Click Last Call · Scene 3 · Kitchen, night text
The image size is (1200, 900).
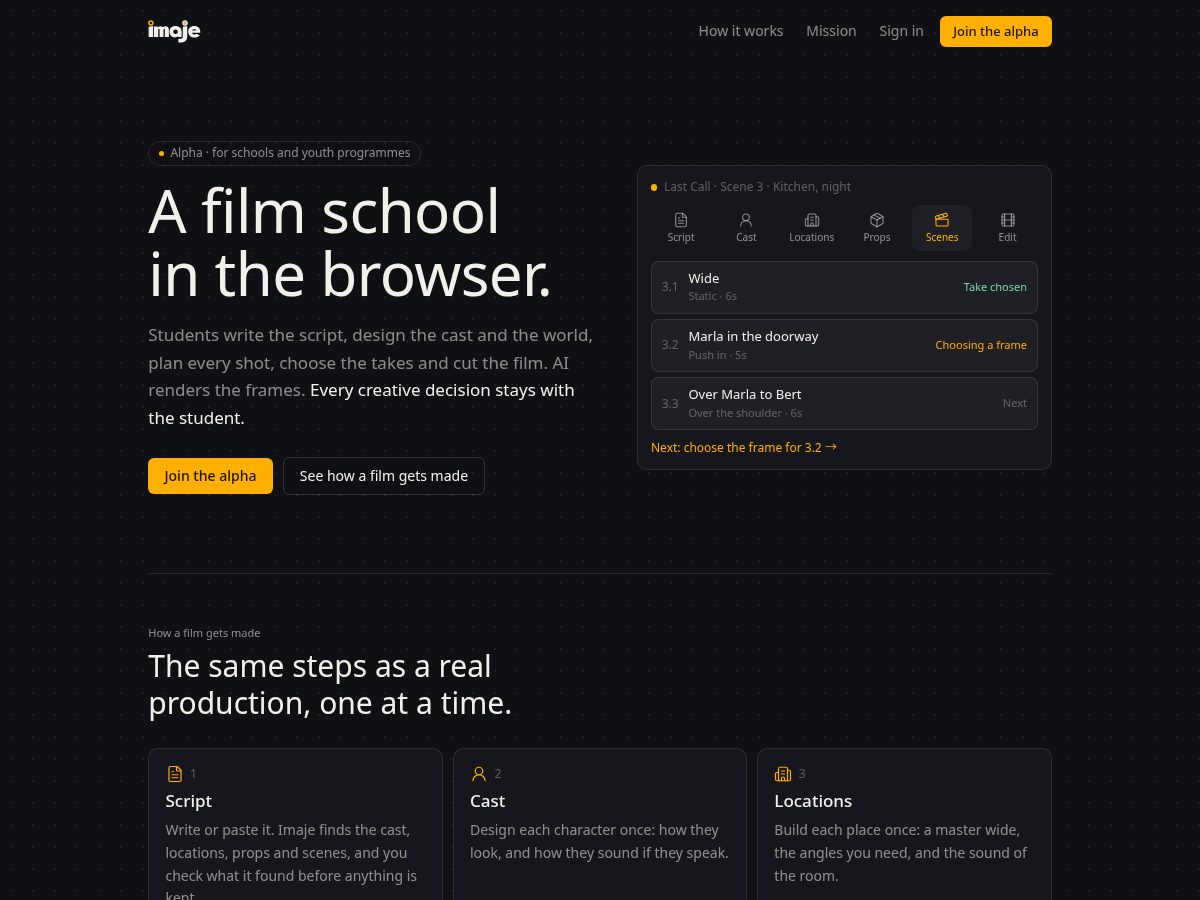(x=757, y=187)
